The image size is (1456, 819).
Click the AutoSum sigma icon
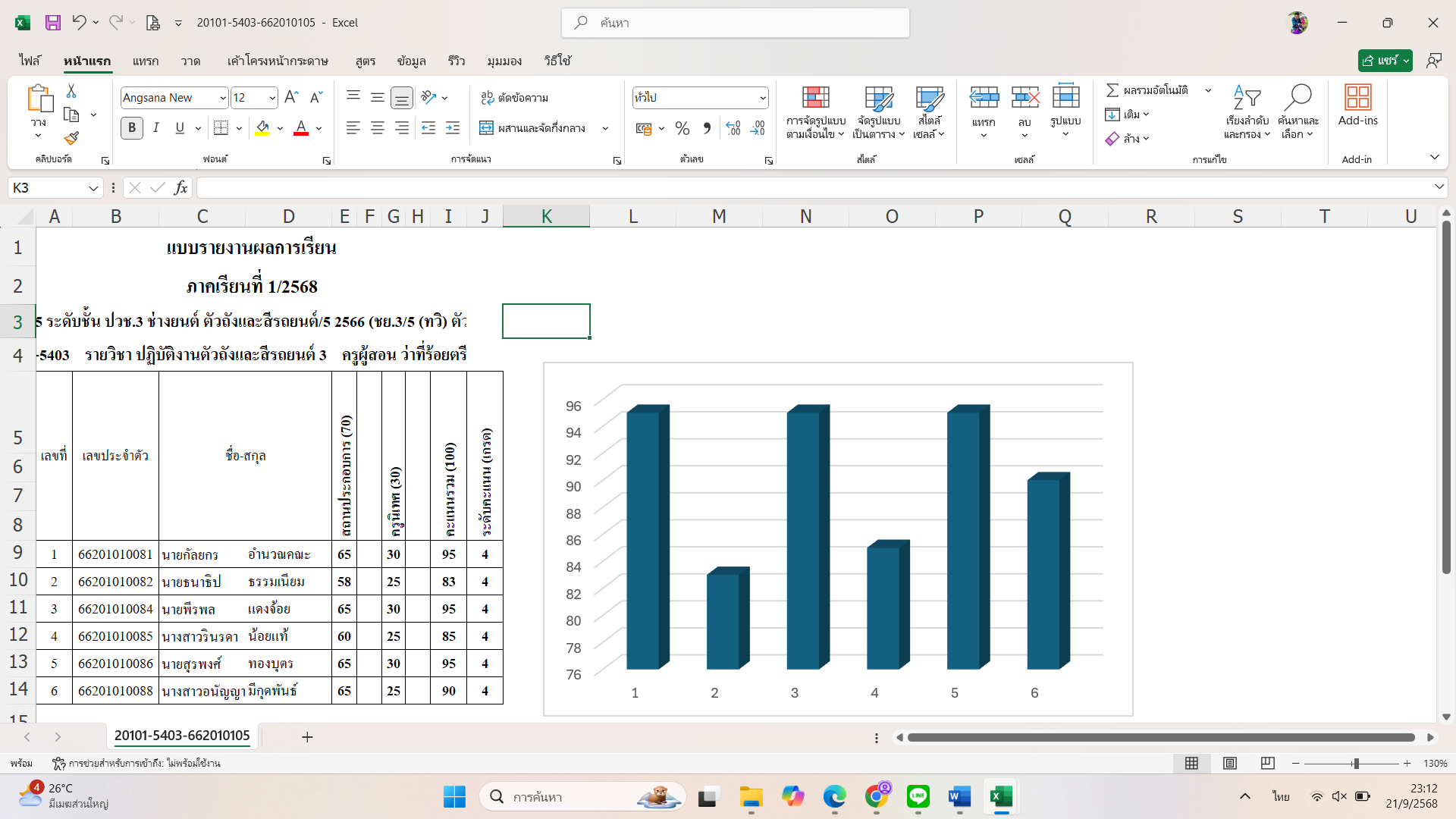[x=1112, y=90]
